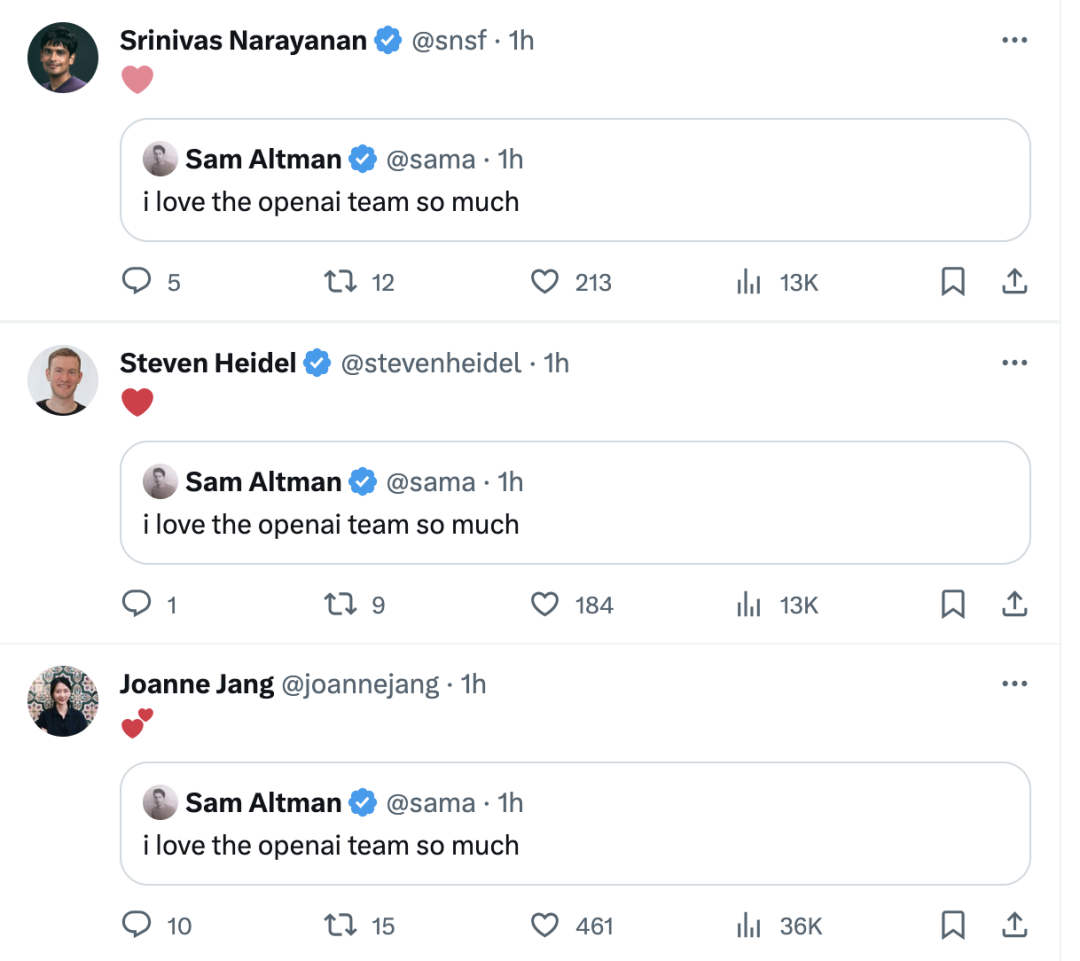Bookmark Joanne Jang's tweet
This screenshot has height=961, width=1080.
click(953, 926)
